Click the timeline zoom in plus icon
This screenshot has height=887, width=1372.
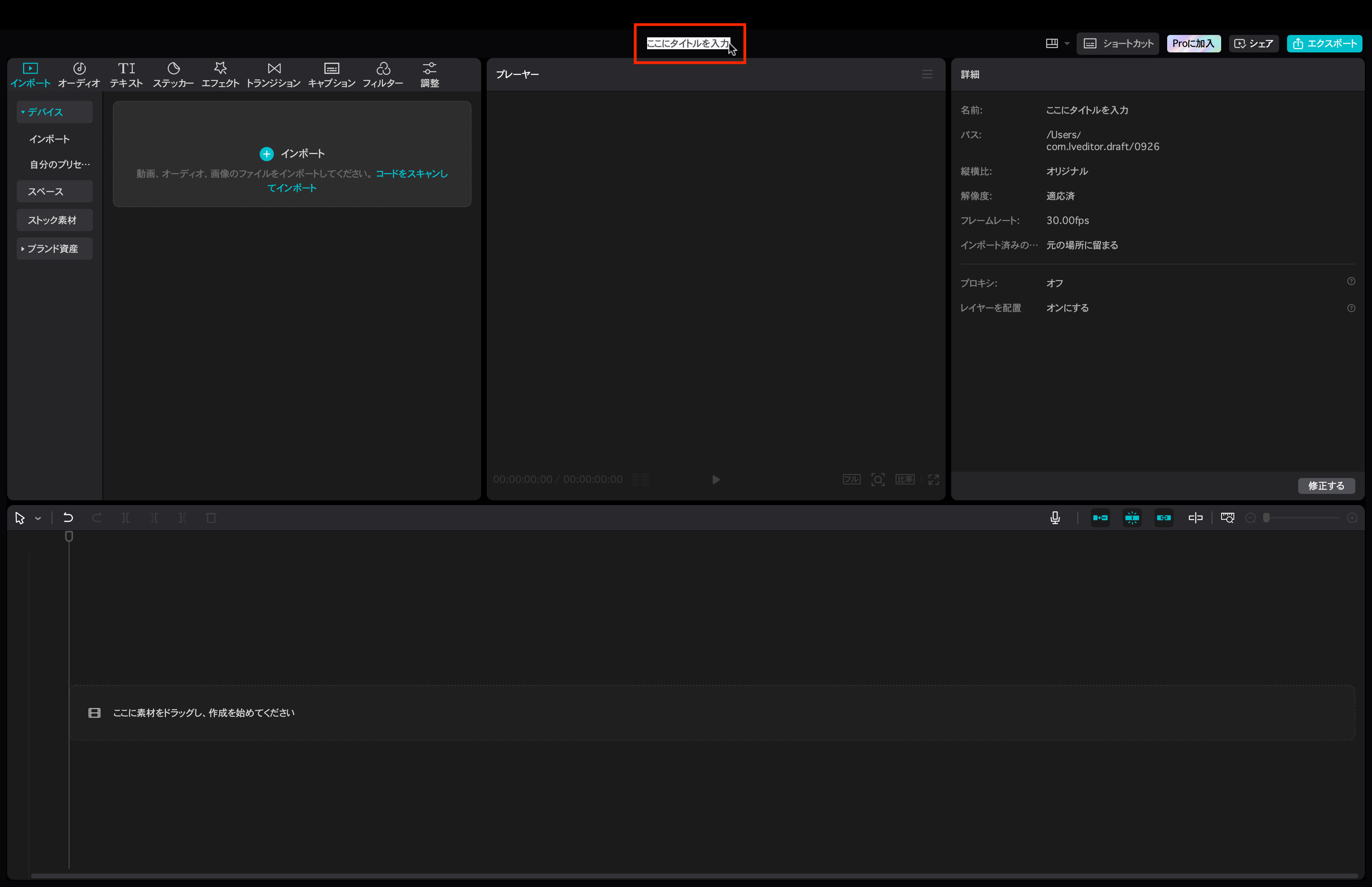(x=1353, y=518)
